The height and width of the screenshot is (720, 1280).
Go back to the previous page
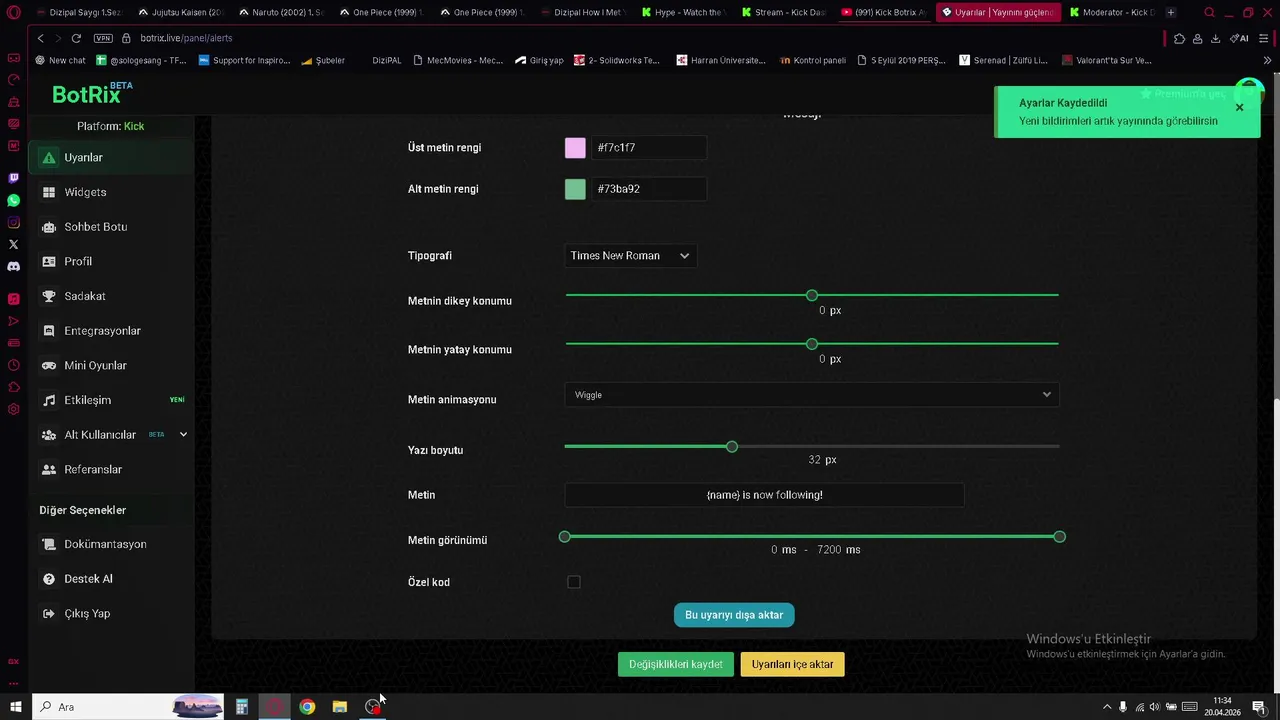click(x=40, y=38)
